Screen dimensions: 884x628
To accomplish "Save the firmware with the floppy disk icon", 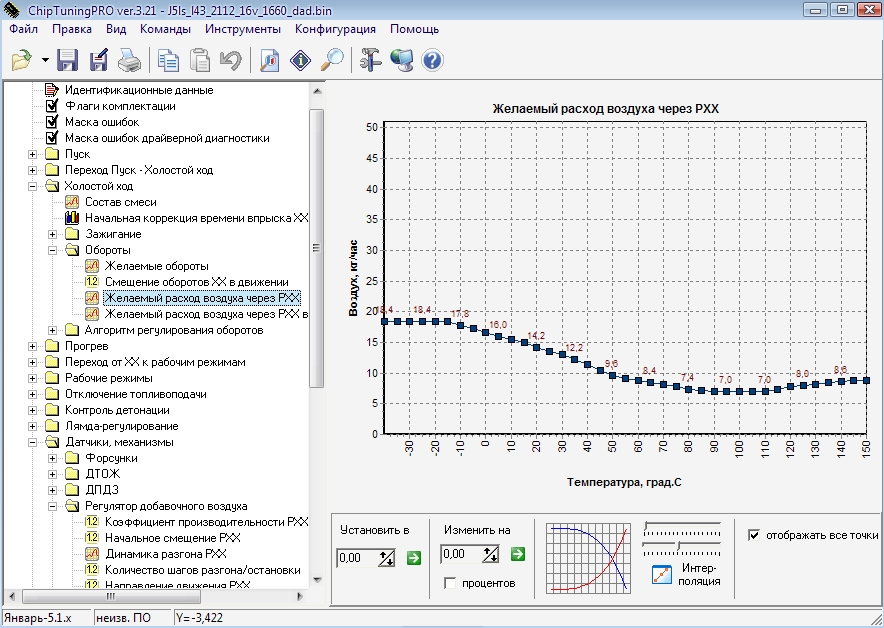I will (68, 61).
